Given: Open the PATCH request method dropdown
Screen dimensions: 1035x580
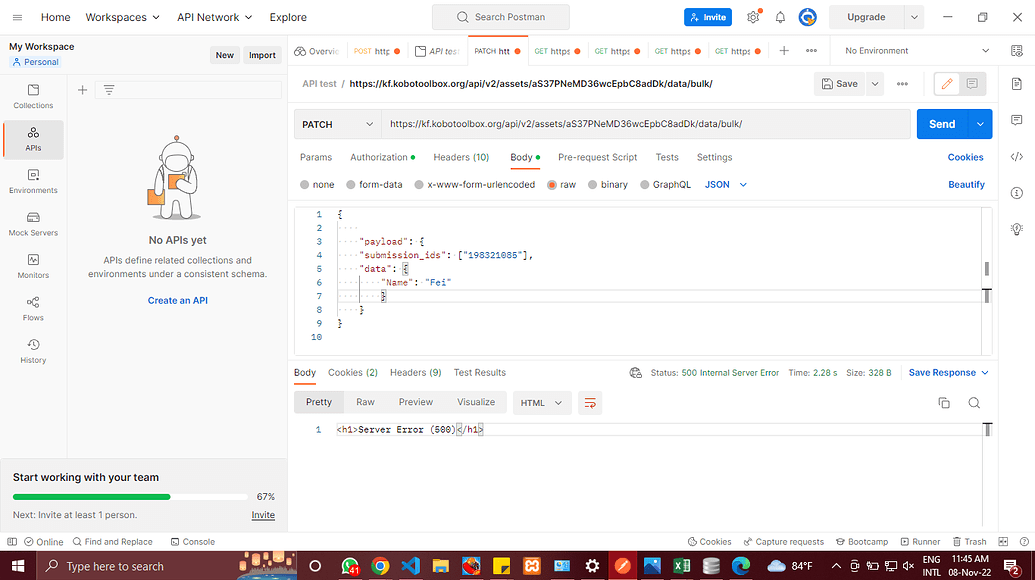Looking at the screenshot, I should 337,123.
